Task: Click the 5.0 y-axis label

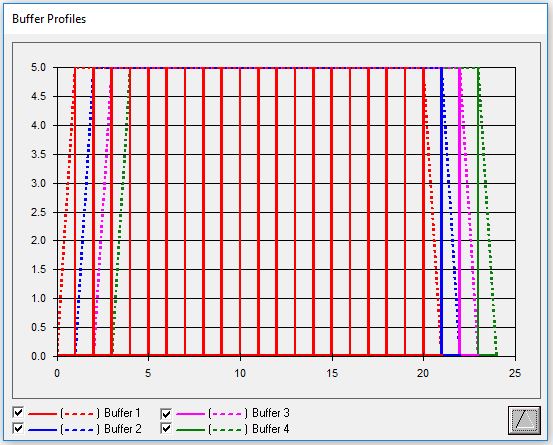Action: coord(38,67)
